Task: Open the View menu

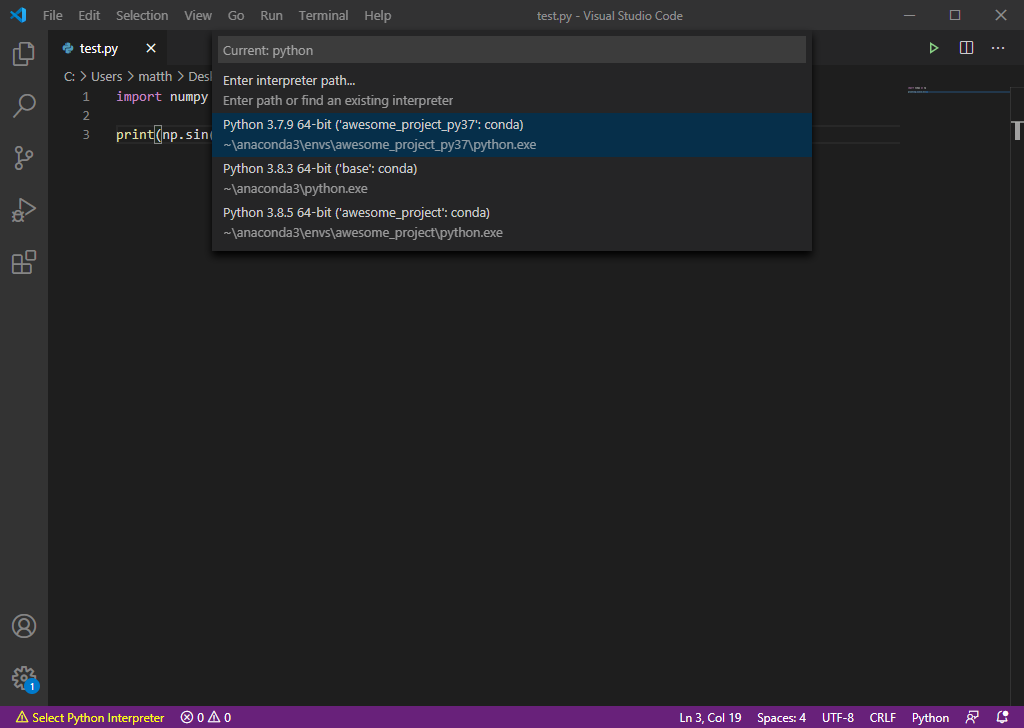Action: [198, 15]
